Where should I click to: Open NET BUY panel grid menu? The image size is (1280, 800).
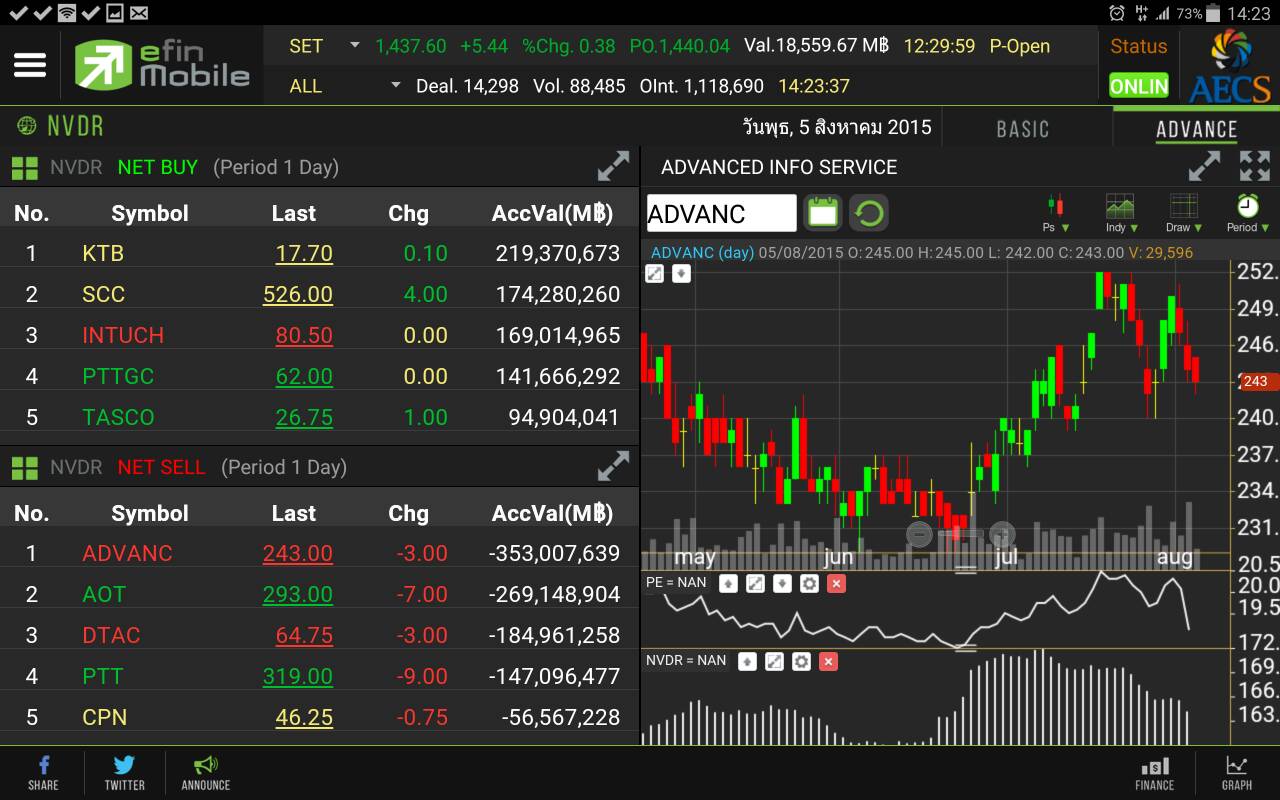pos(25,168)
